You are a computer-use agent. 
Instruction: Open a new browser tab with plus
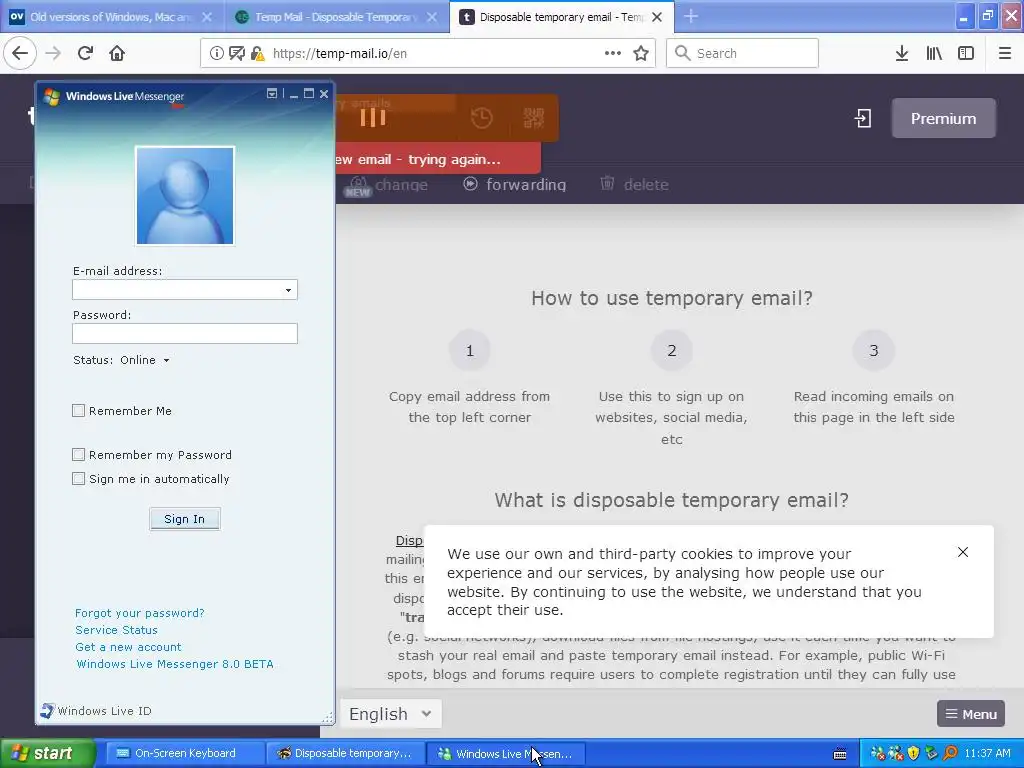coord(691,16)
